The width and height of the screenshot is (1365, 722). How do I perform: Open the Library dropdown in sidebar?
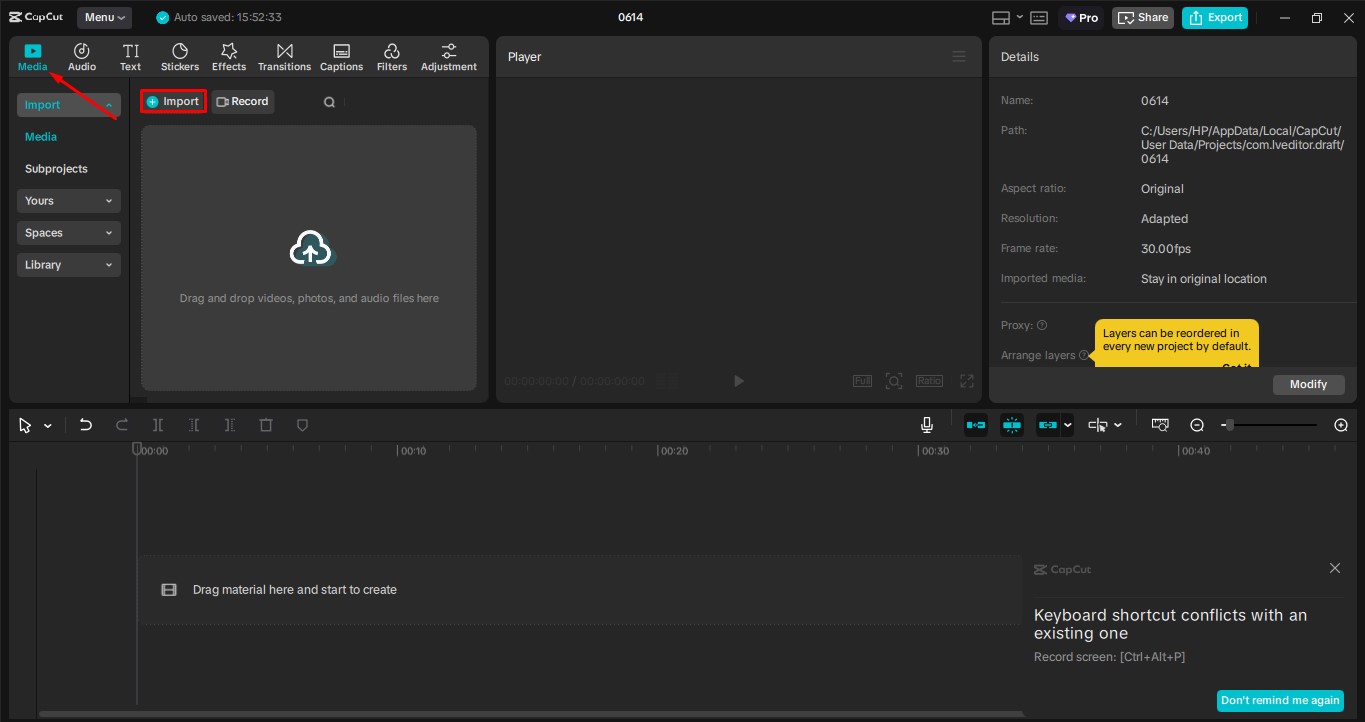pos(68,264)
